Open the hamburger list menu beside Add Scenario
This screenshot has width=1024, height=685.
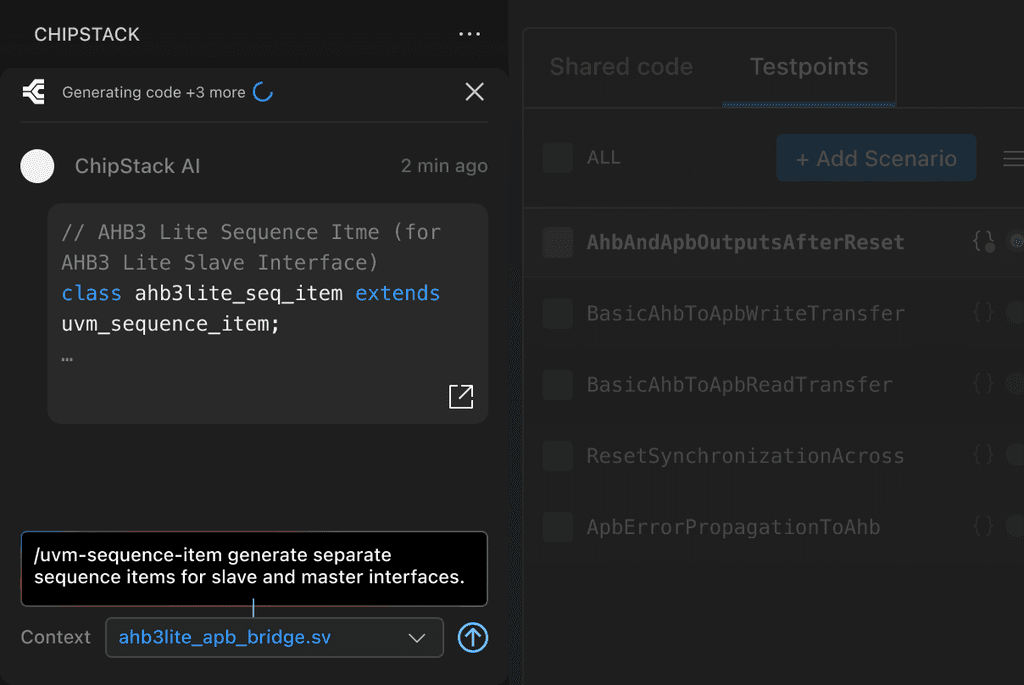point(1013,159)
